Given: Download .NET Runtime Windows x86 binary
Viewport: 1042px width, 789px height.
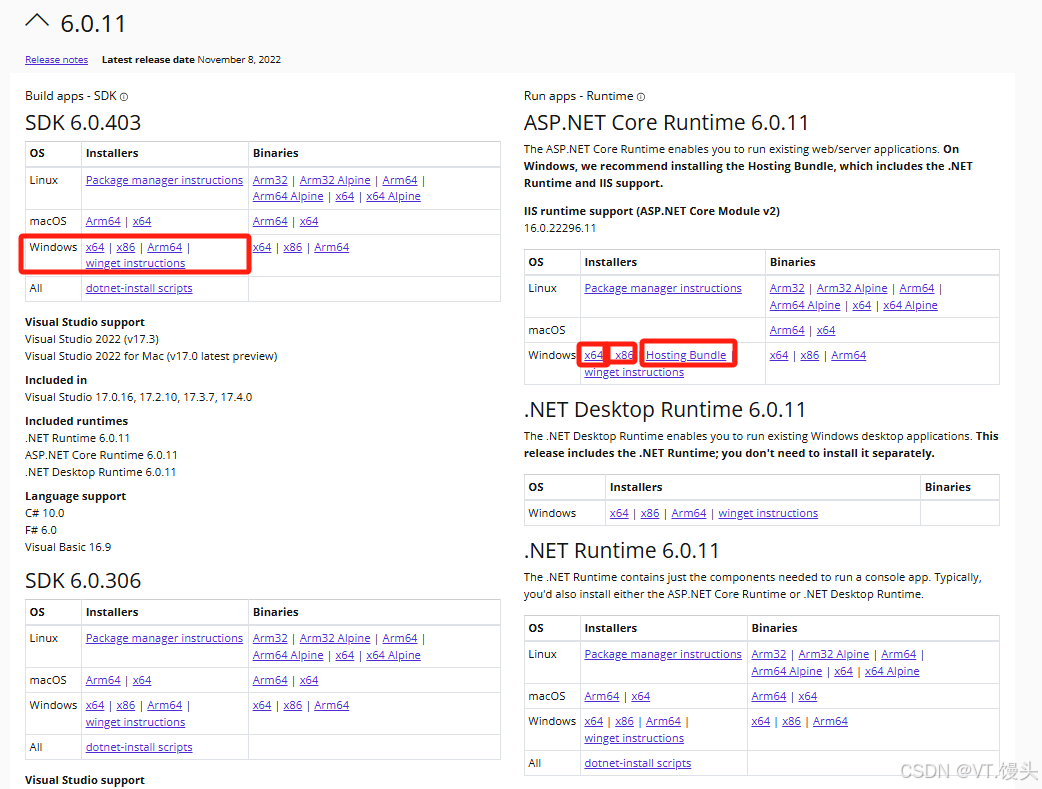Looking at the screenshot, I should click(x=791, y=721).
